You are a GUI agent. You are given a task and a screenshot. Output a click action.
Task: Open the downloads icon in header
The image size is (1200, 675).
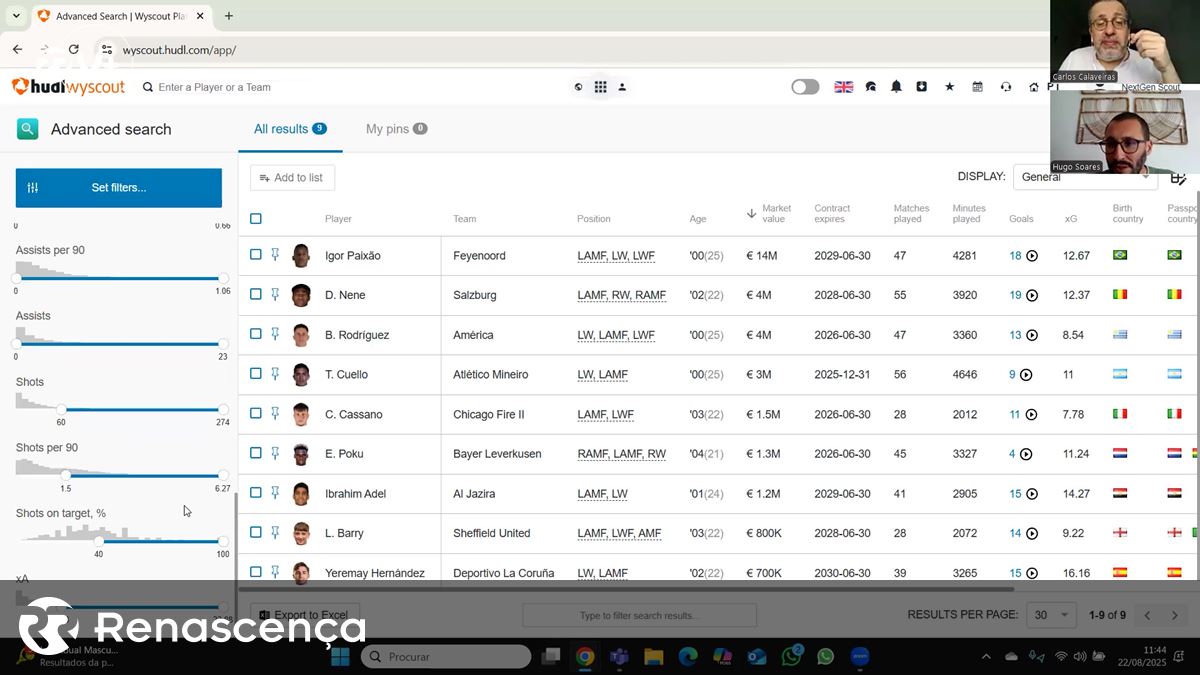pos(921,87)
